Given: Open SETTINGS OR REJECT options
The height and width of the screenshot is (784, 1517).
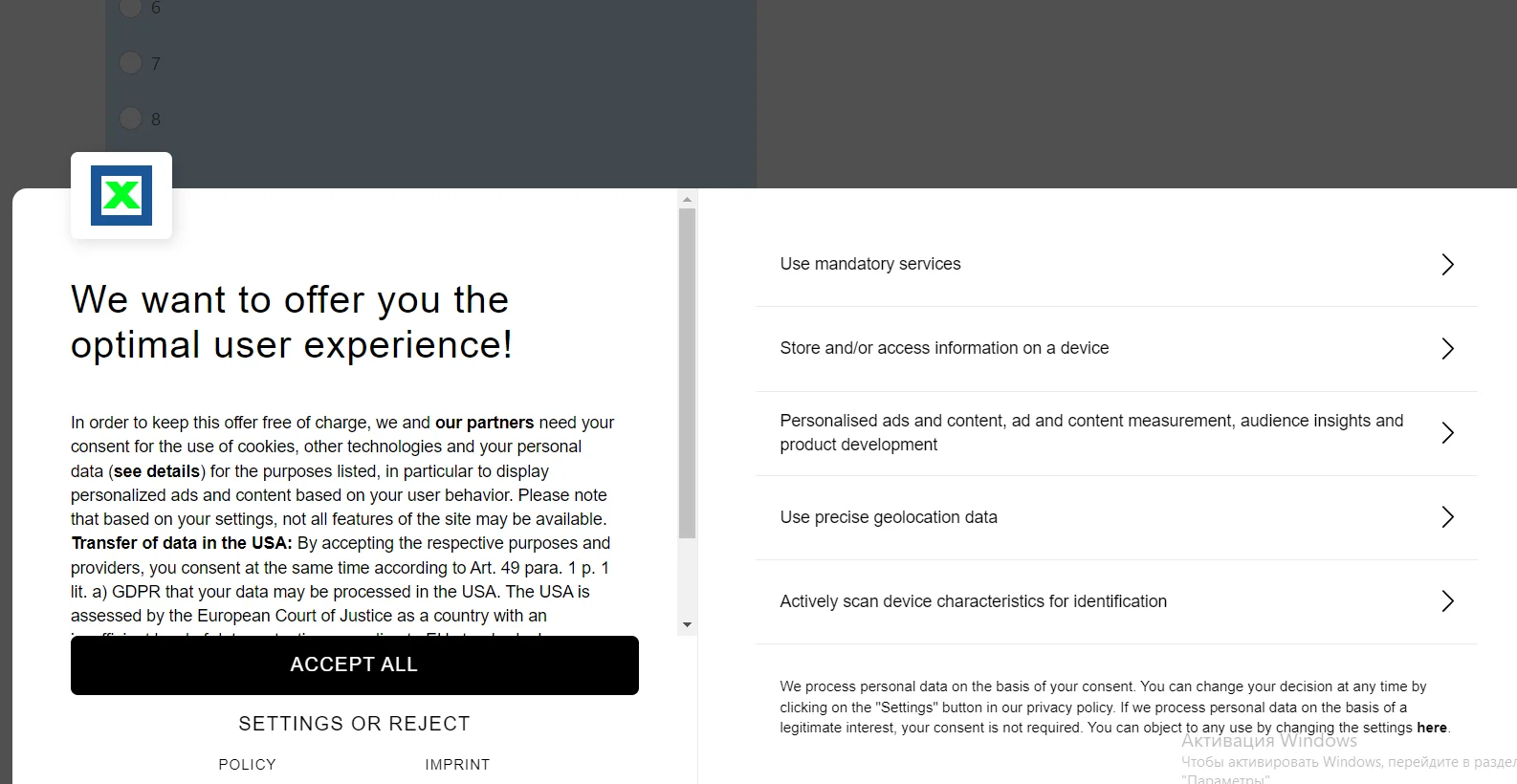Looking at the screenshot, I should click(x=354, y=724).
